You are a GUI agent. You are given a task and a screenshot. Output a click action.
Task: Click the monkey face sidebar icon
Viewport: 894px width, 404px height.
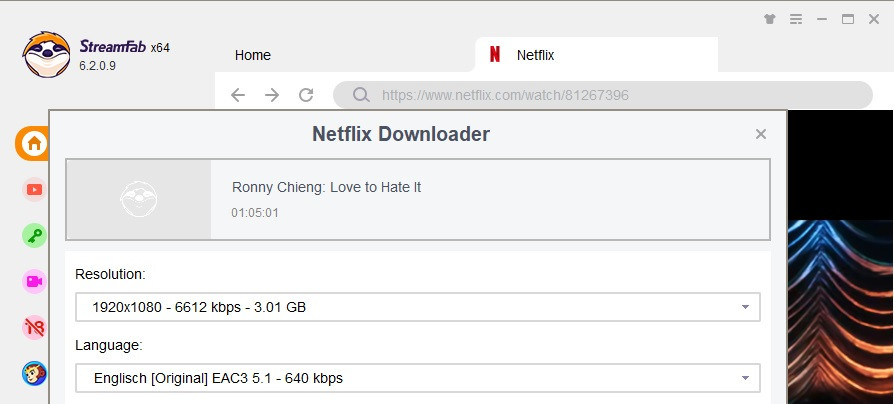pyautogui.click(x=34, y=374)
